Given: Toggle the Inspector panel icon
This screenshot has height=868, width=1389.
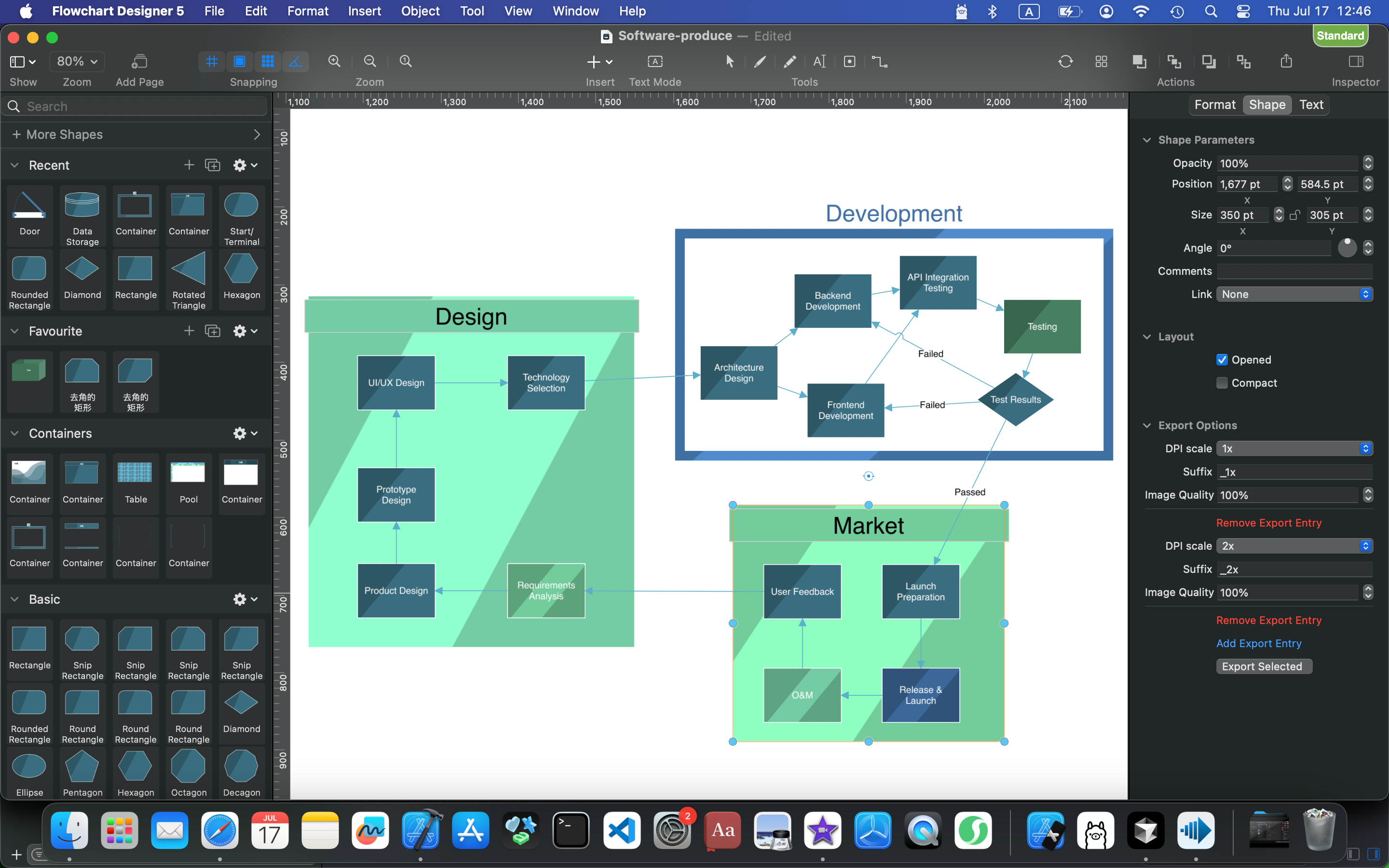Looking at the screenshot, I should tap(1356, 61).
